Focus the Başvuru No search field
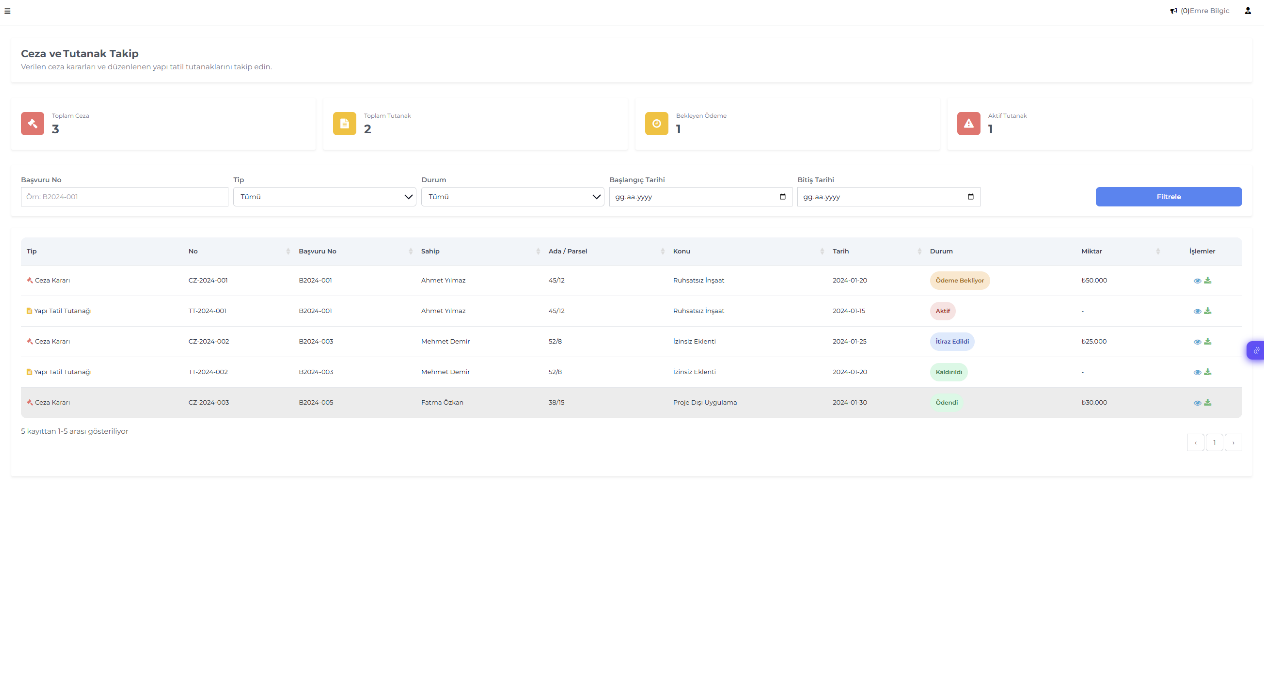The image size is (1264, 676). pyautogui.click(x=125, y=197)
